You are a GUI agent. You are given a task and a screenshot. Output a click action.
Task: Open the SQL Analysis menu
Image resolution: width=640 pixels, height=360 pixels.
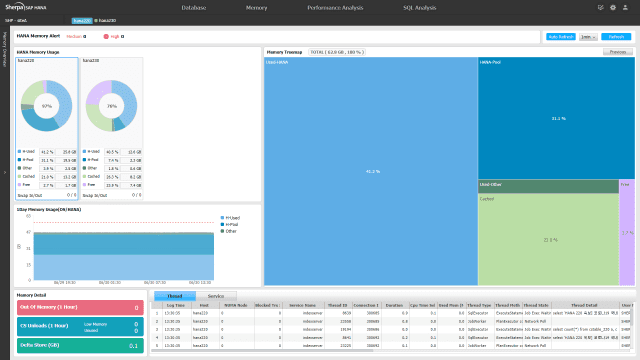point(420,8)
